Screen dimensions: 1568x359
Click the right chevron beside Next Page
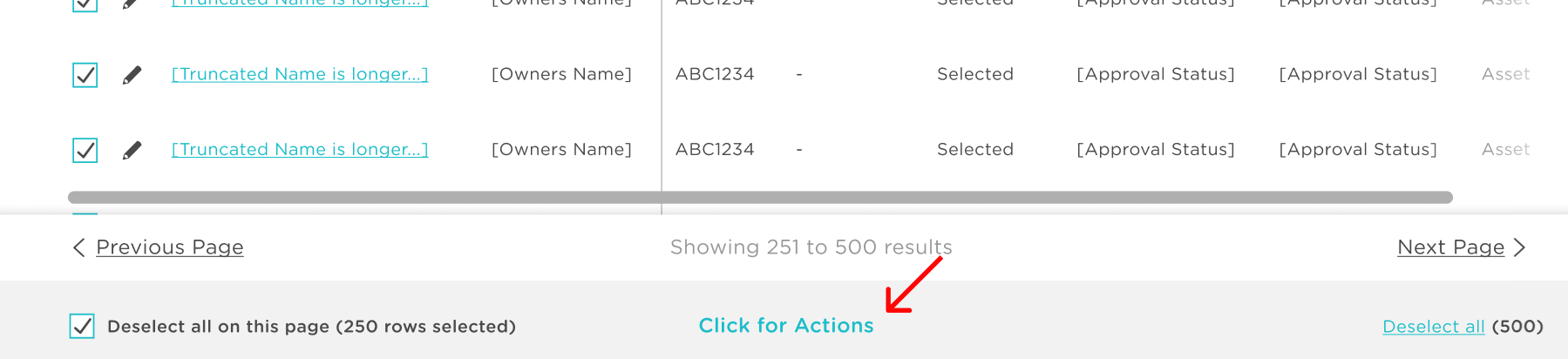pos(1519,247)
